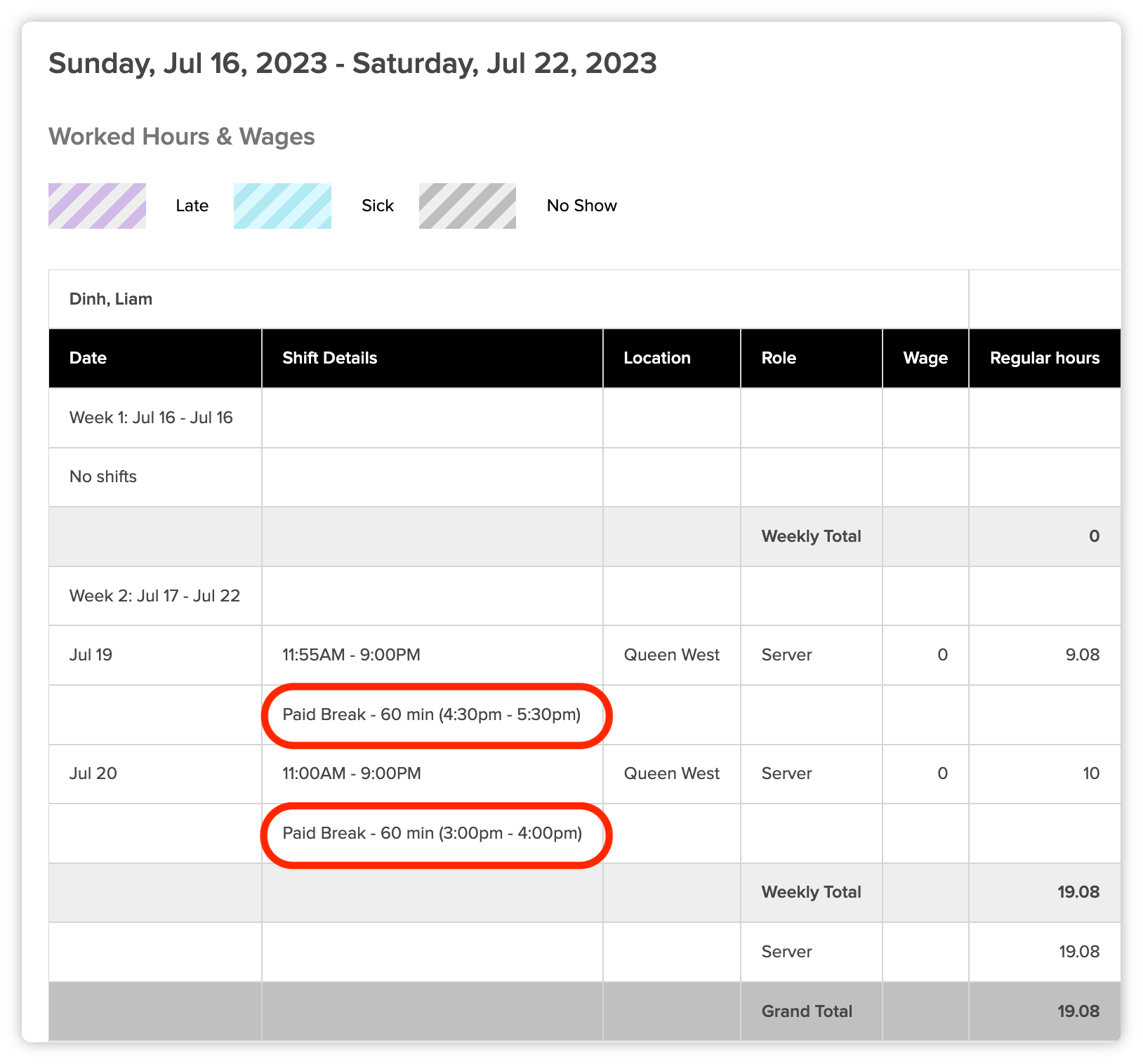The height and width of the screenshot is (1064, 1143).
Task: Click the Wage column header
Action: 925,358
